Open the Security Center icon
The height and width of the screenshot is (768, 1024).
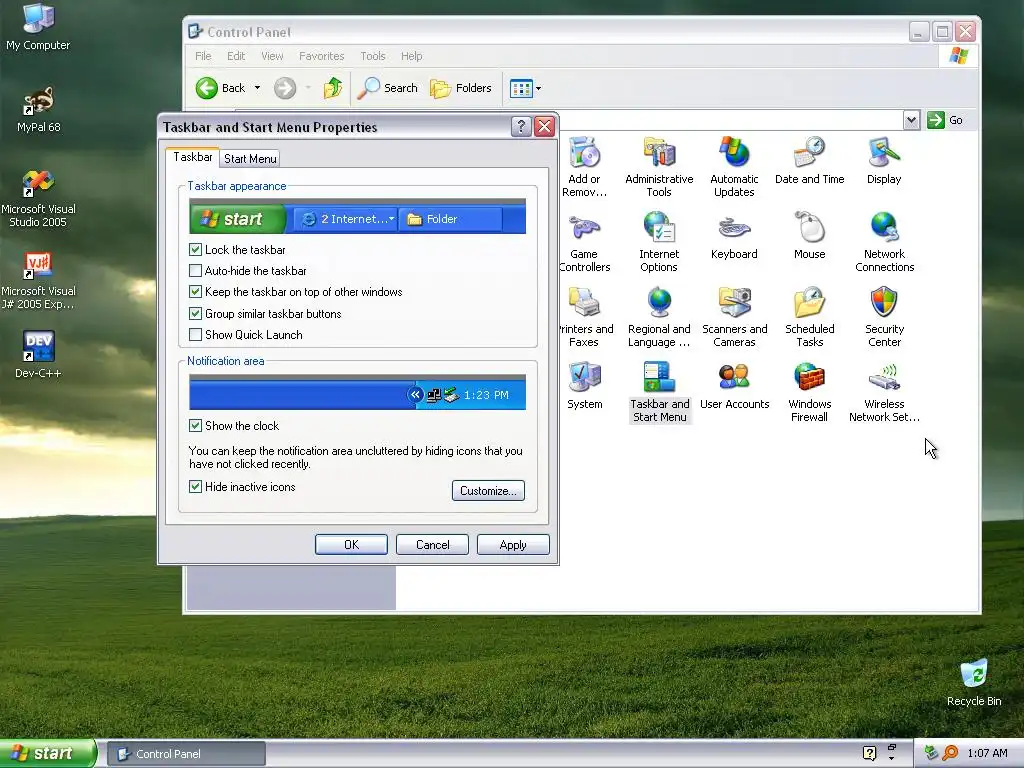(x=884, y=317)
